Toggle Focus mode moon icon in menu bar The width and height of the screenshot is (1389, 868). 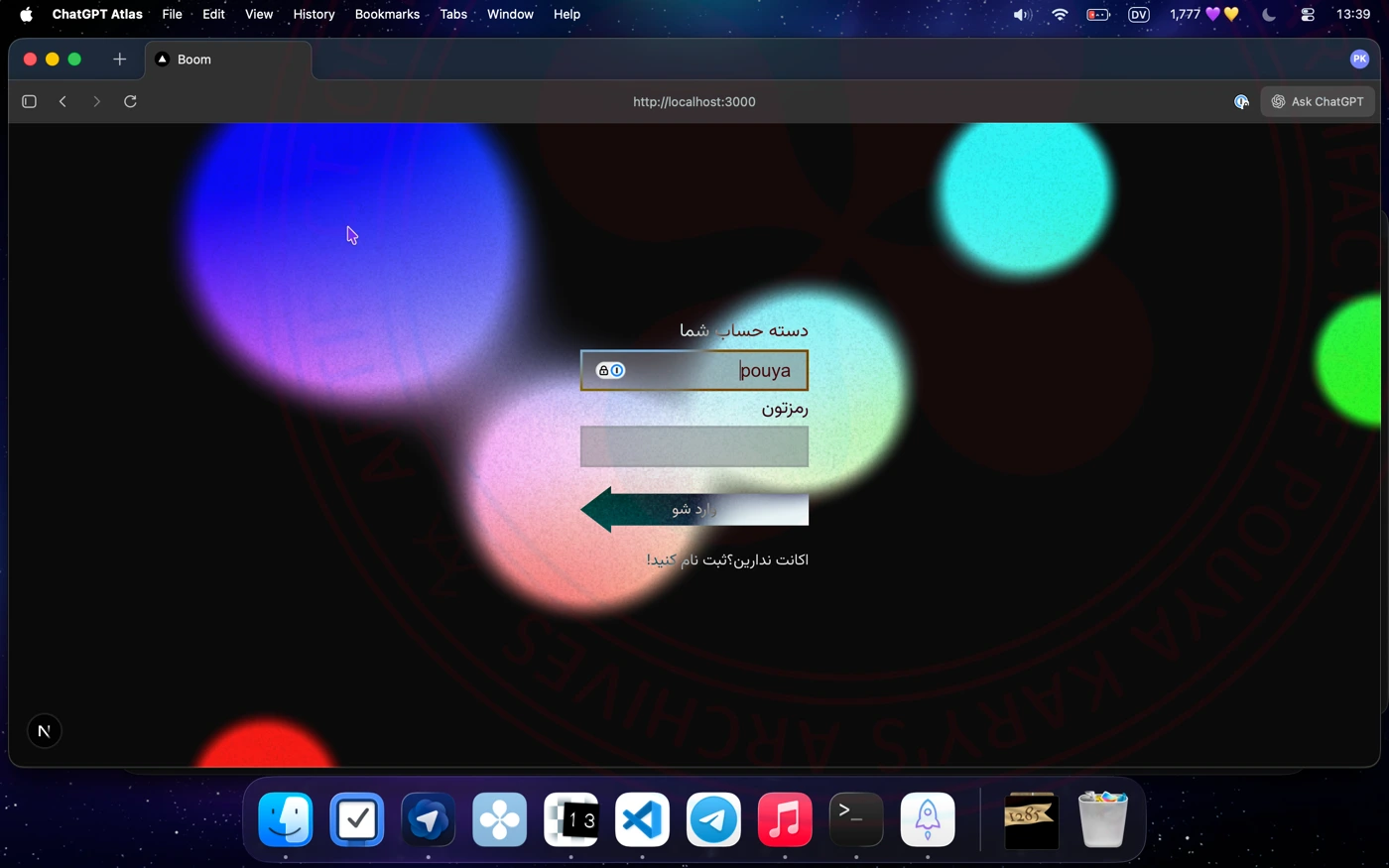[1268, 15]
